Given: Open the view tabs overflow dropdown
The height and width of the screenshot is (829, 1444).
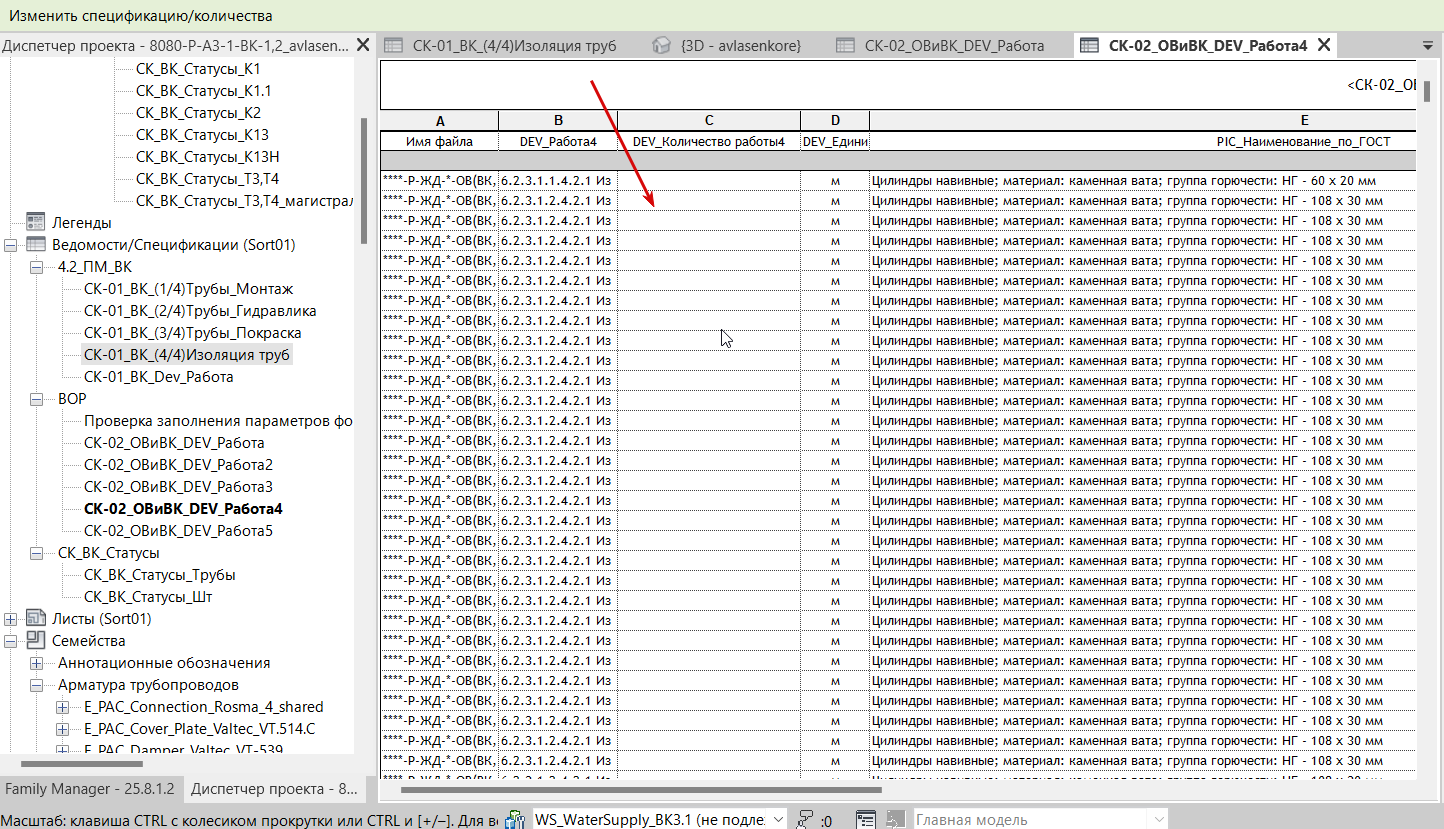Looking at the screenshot, I should [x=1427, y=46].
